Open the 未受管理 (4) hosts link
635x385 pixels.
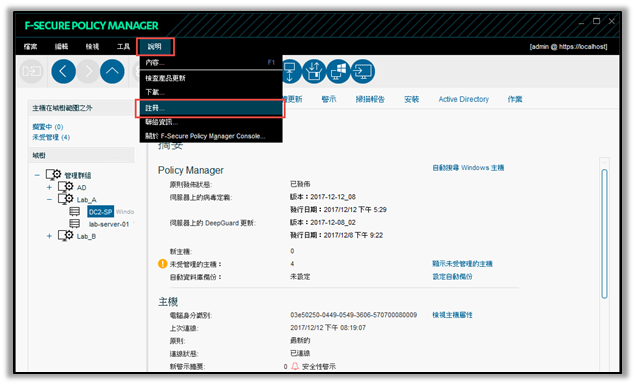[51, 138]
